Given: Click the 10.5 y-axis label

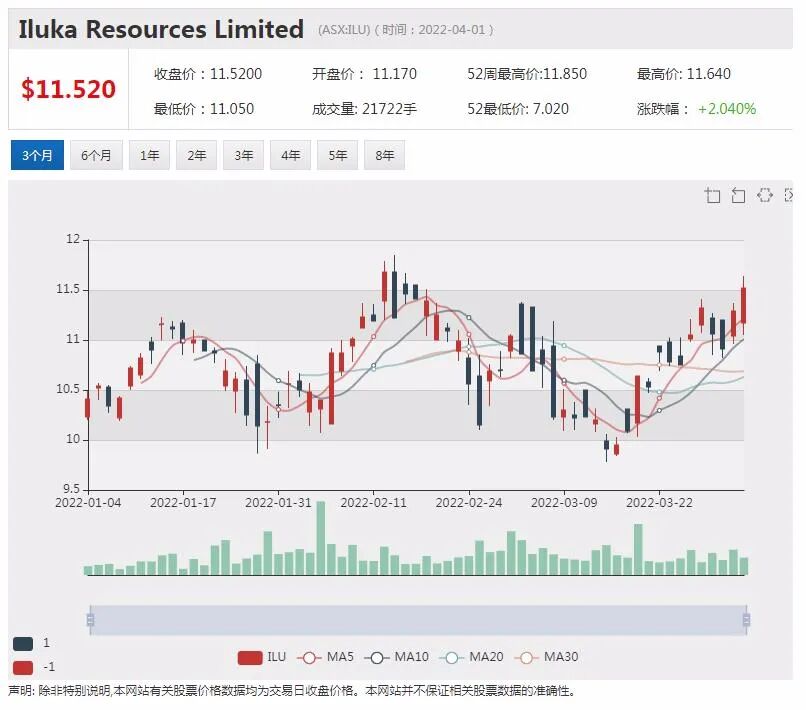Looking at the screenshot, I should click(68, 389).
